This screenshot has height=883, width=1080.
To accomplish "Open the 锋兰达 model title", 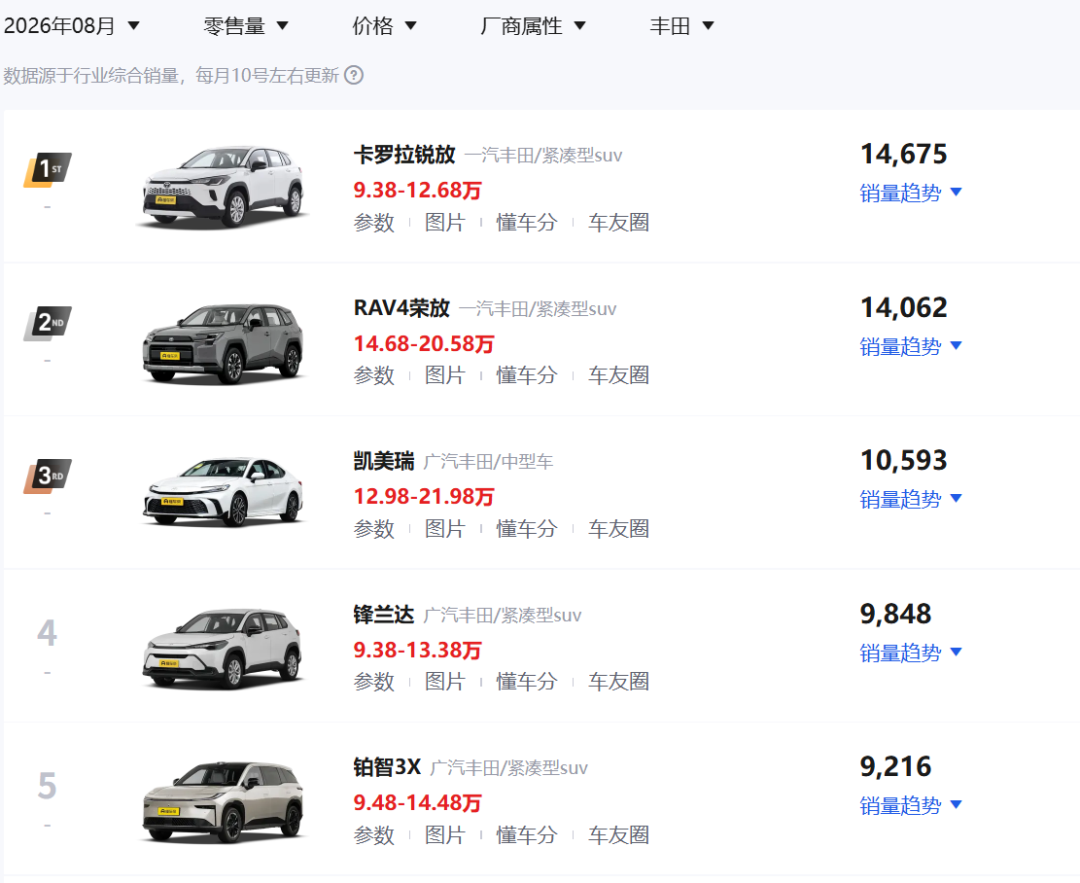I will [x=384, y=614].
